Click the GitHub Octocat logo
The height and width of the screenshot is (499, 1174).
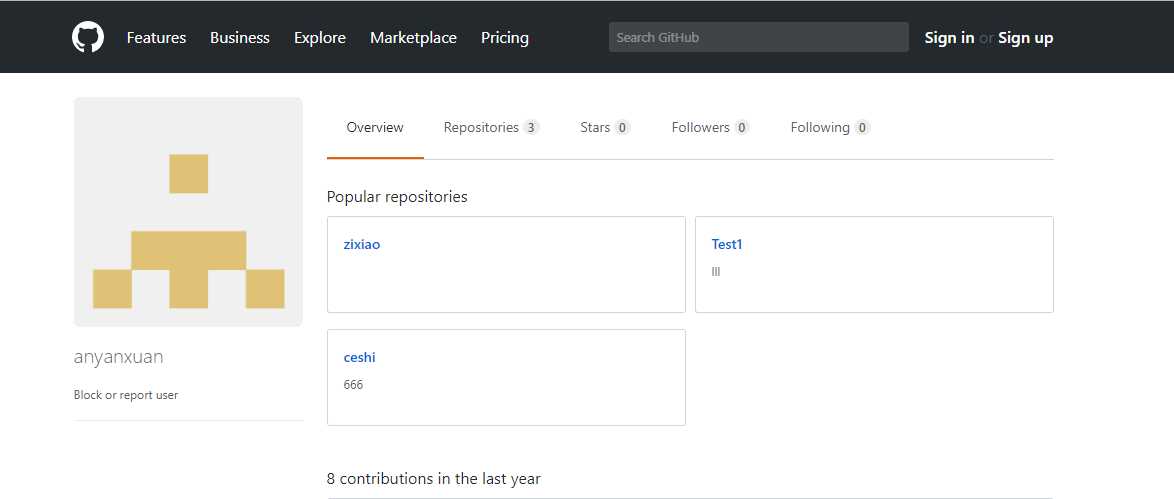point(88,37)
